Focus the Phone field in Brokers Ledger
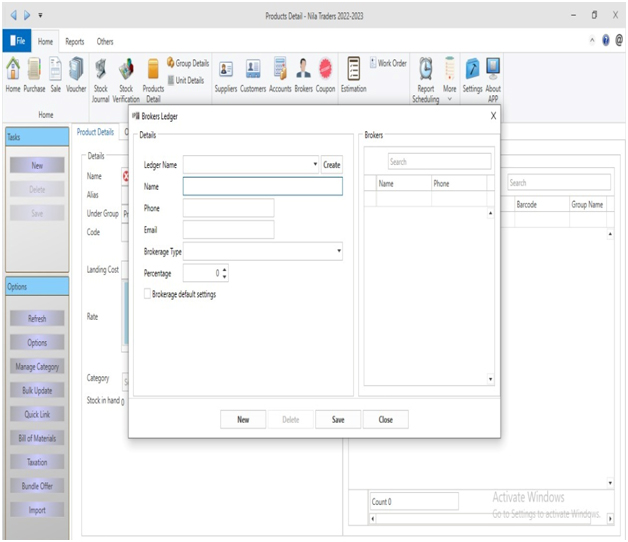 [x=229, y=208]
